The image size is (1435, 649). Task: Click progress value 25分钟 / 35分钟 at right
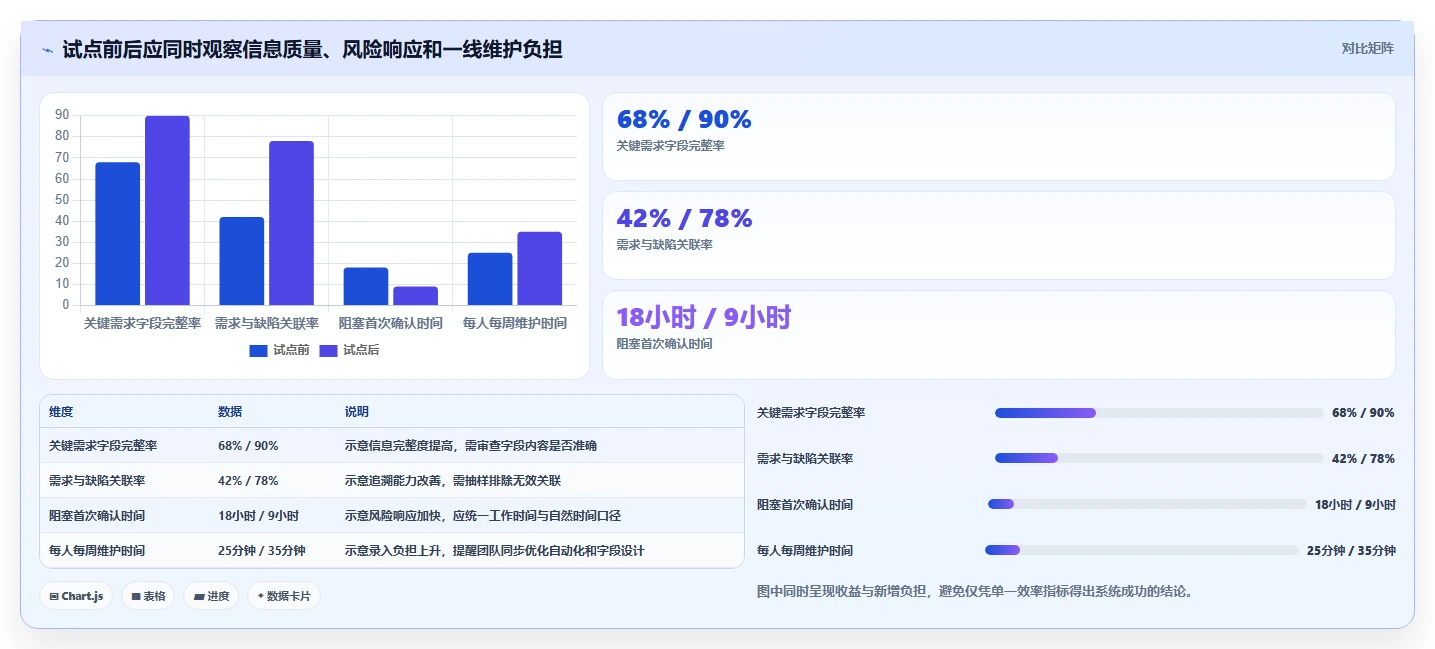click(1351, 550)
